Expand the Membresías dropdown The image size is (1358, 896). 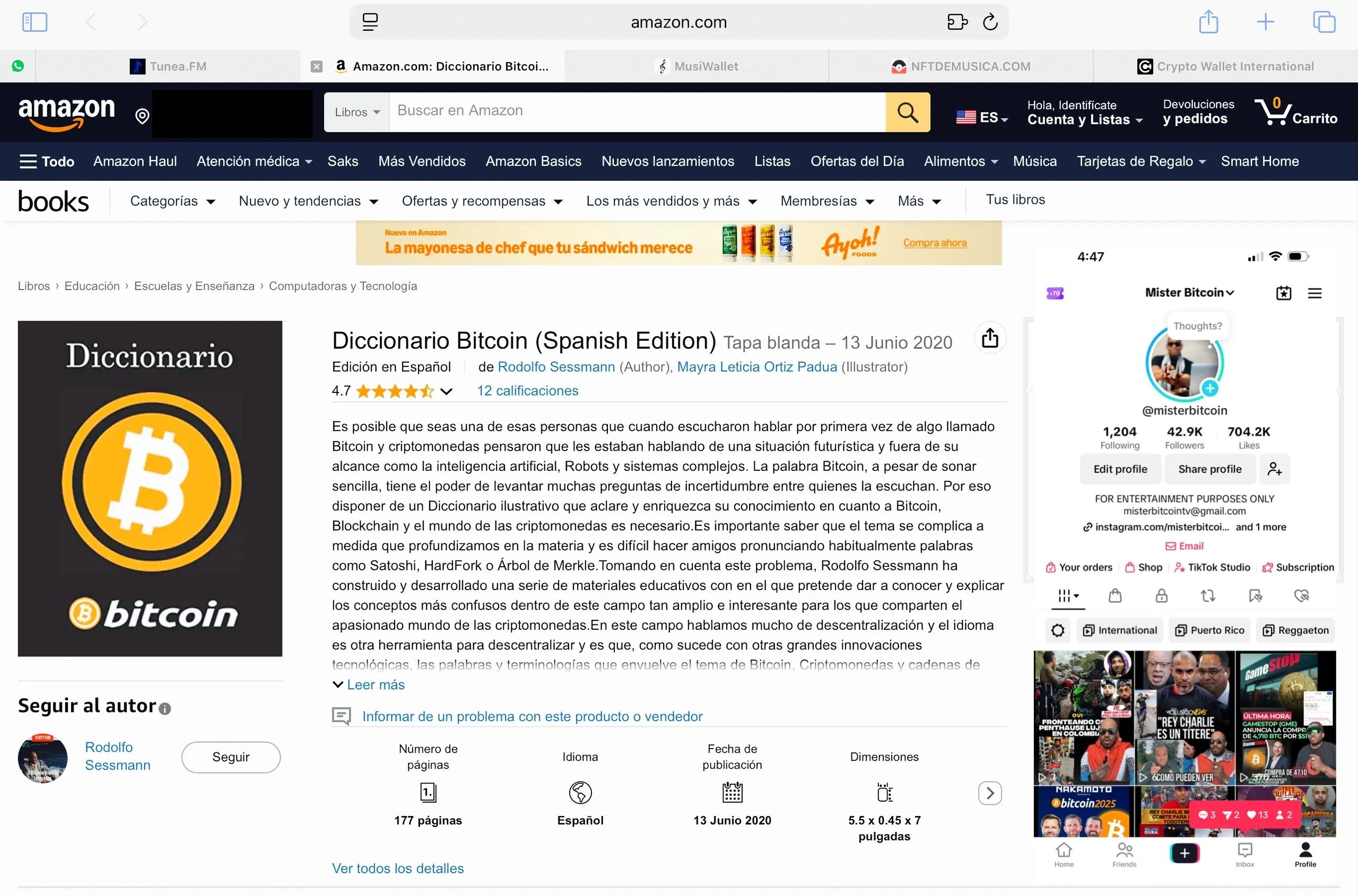(827, 201)
